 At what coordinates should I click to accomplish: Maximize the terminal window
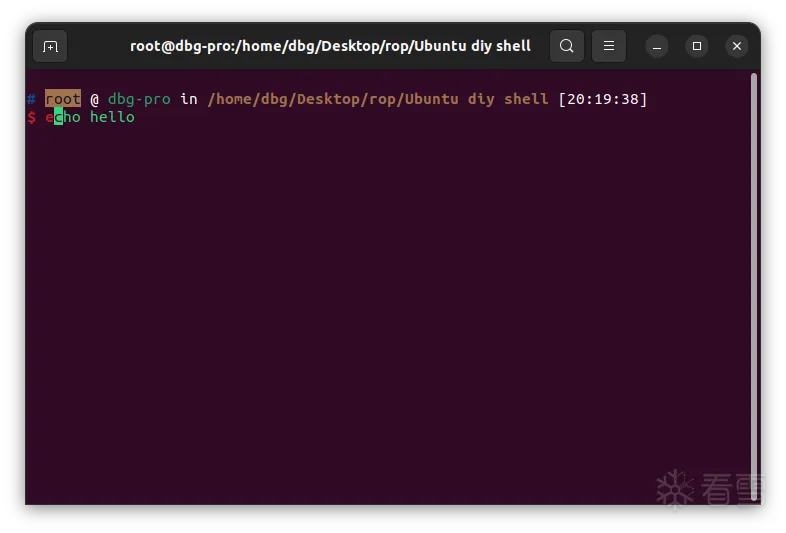pyautogui.click(x=697, y=46)
